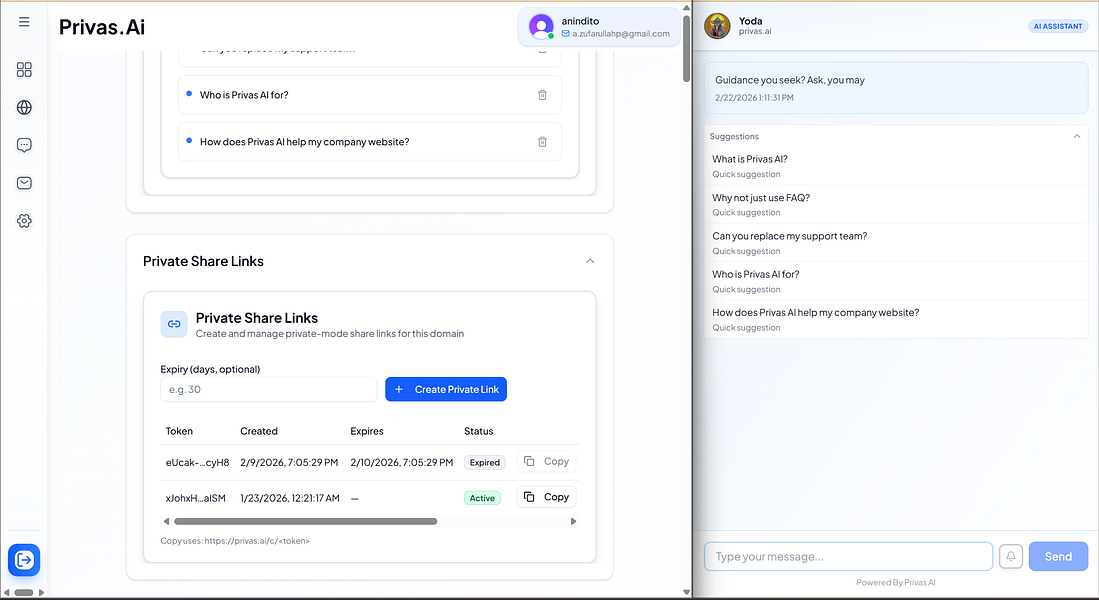Click 'How does Privas AI help my company website?' row
1099x600 pixels.
pos(370,142)
